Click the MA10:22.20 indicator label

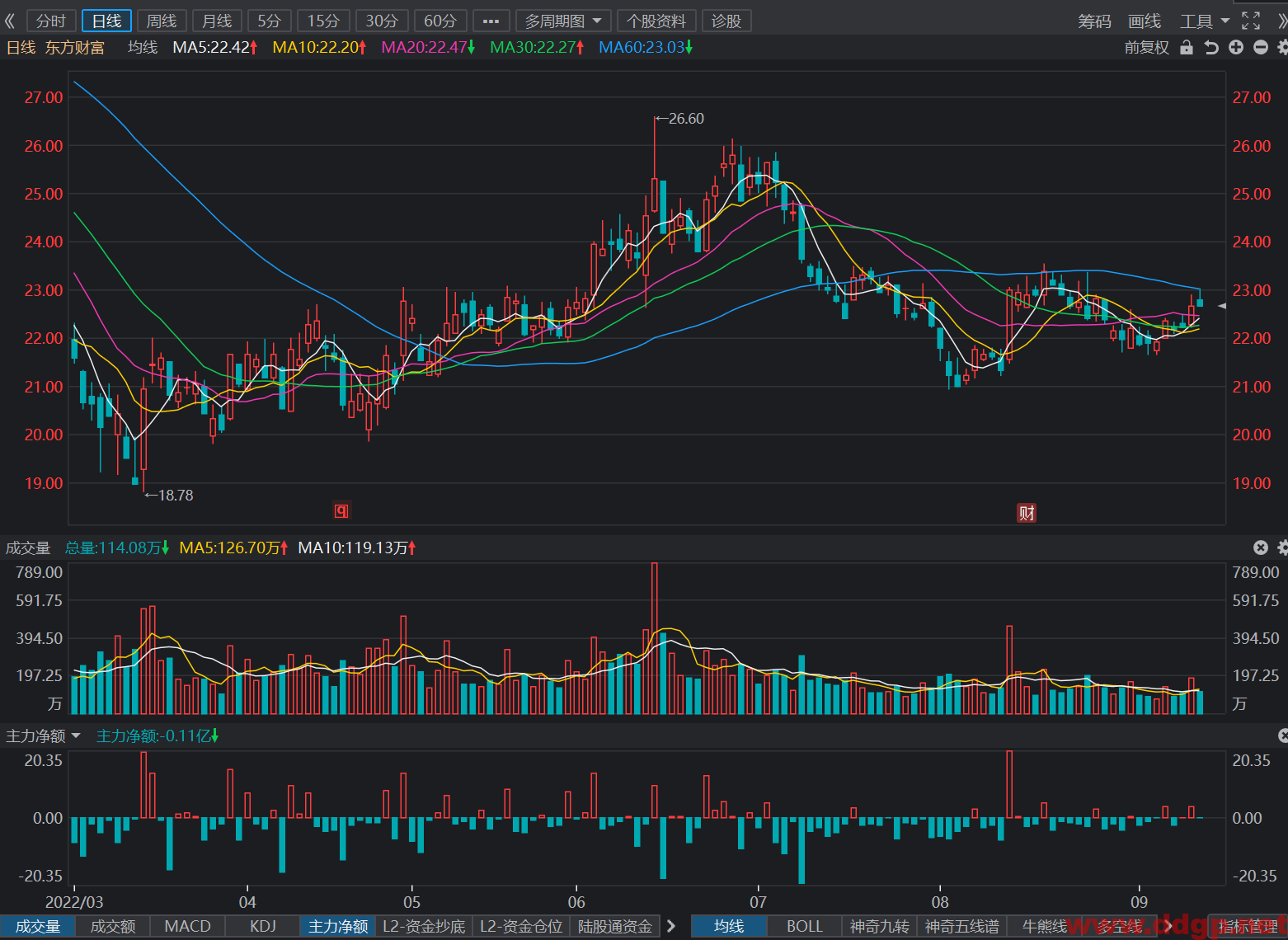tap(320, 48)
